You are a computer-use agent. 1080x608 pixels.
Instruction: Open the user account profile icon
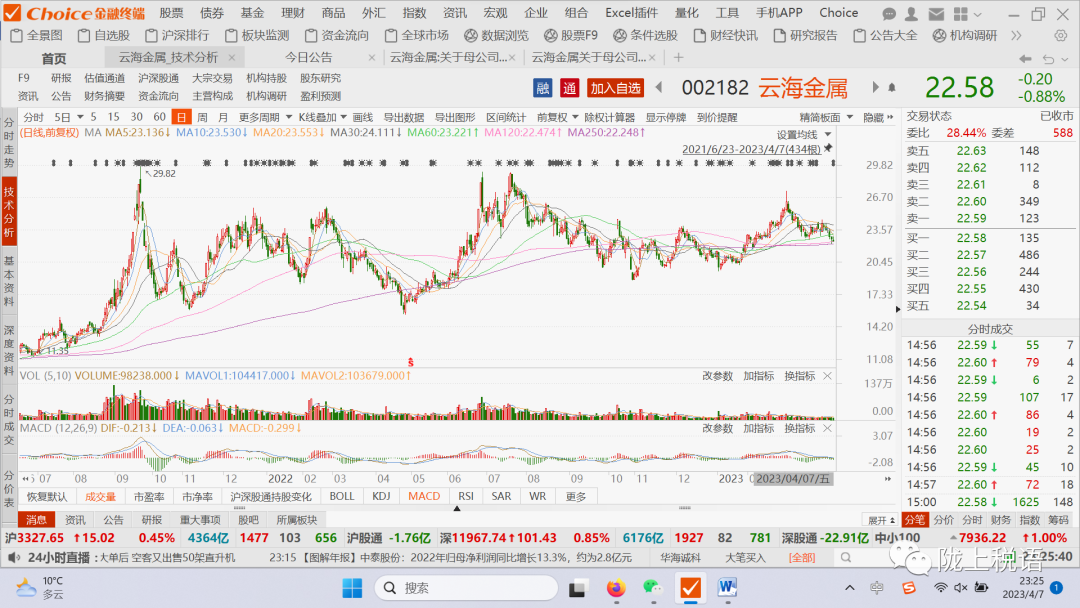coord(911,14)
